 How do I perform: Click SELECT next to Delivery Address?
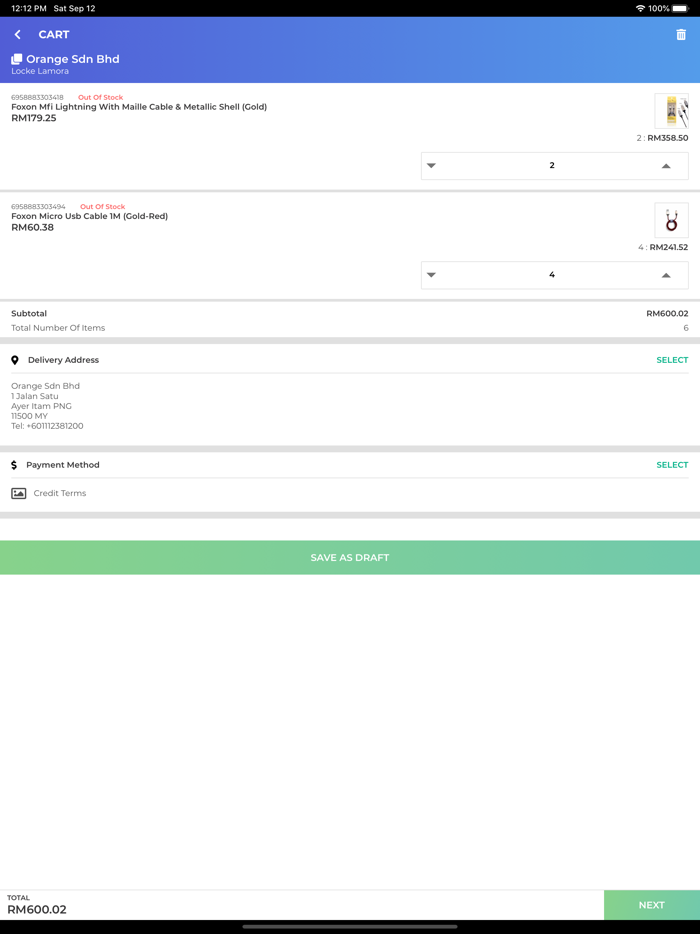pyautogui.click(x=672, y=359)
